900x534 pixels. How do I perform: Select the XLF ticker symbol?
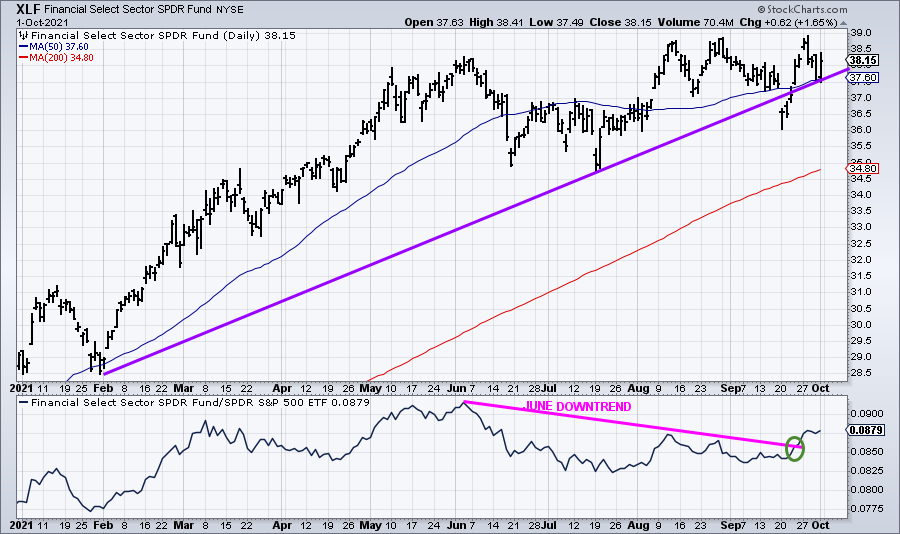28,9
